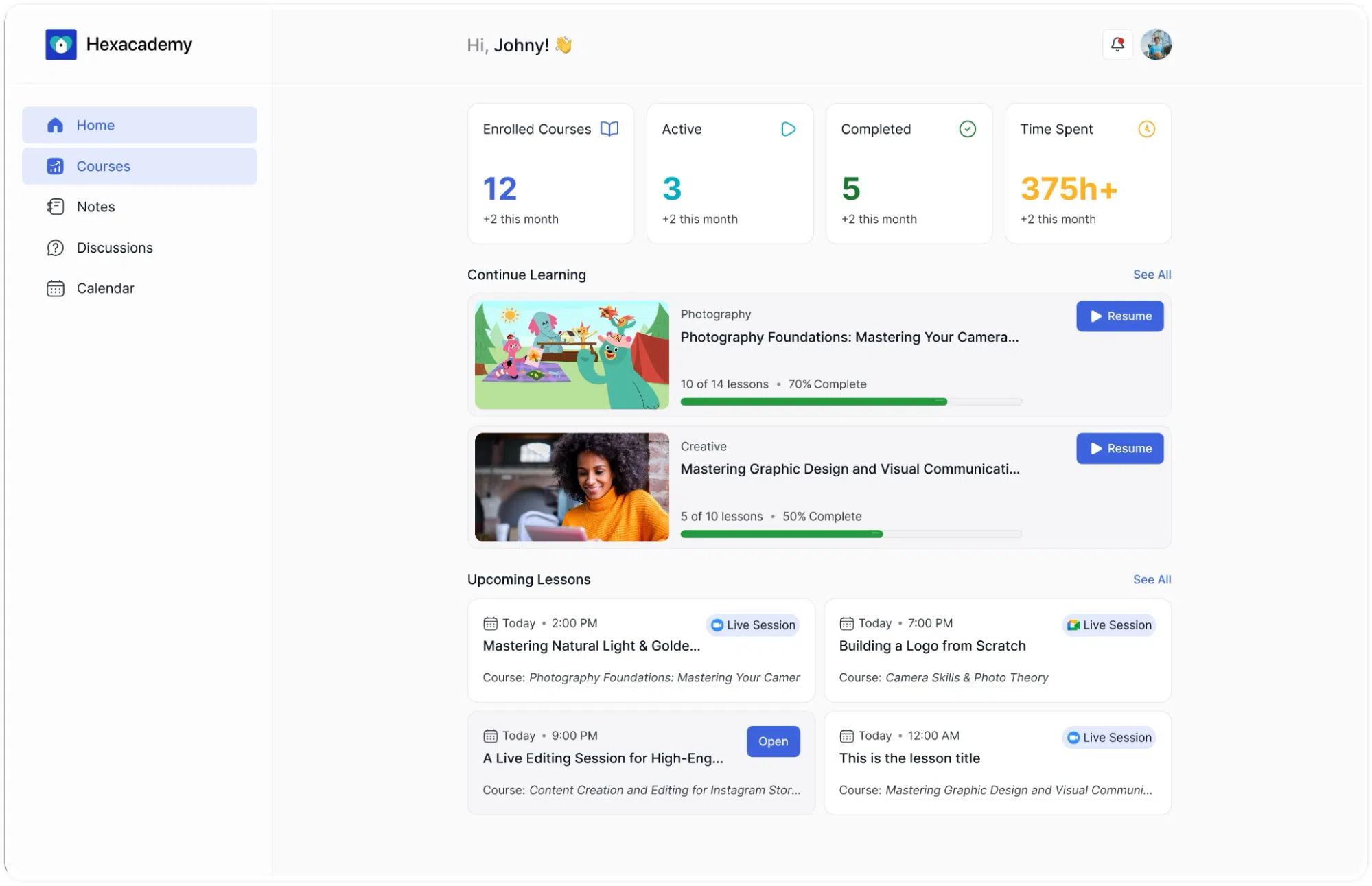Image resolution: width=1372 pixels, height=886 pixels.
Task: Click the Enrolled Courses book icon
Action: (609, 129)
